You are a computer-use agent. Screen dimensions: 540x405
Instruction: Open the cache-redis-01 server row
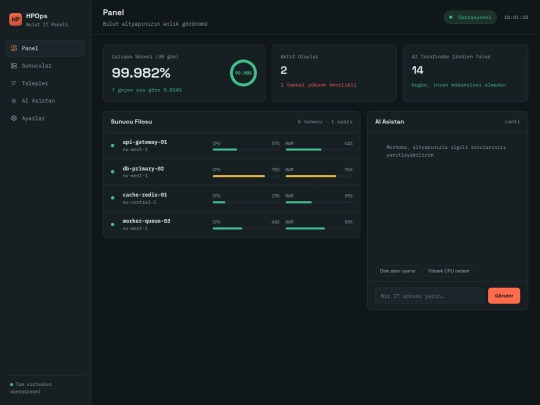(232, 198)
